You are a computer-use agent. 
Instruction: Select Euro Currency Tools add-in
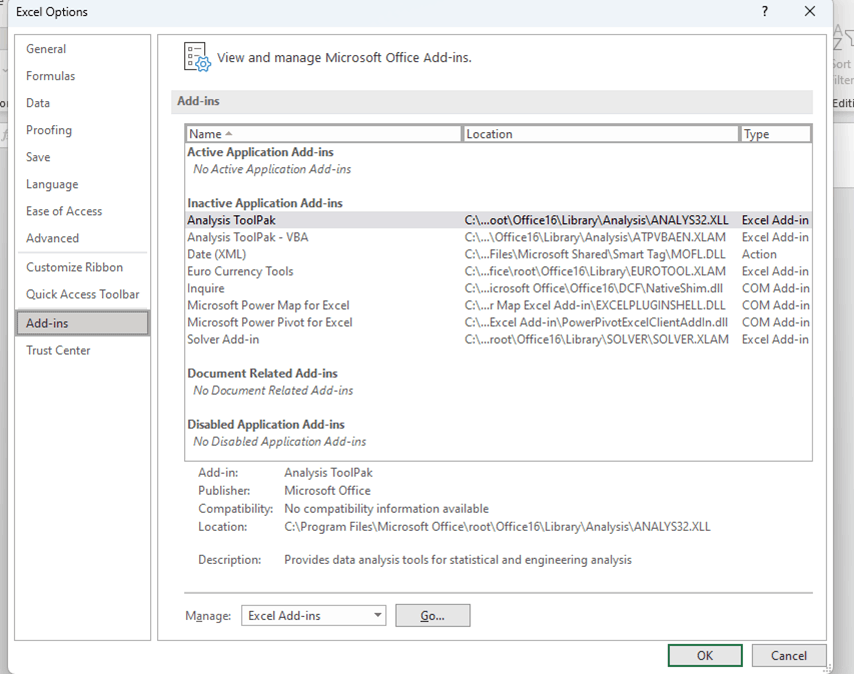[x=498, y=272]
